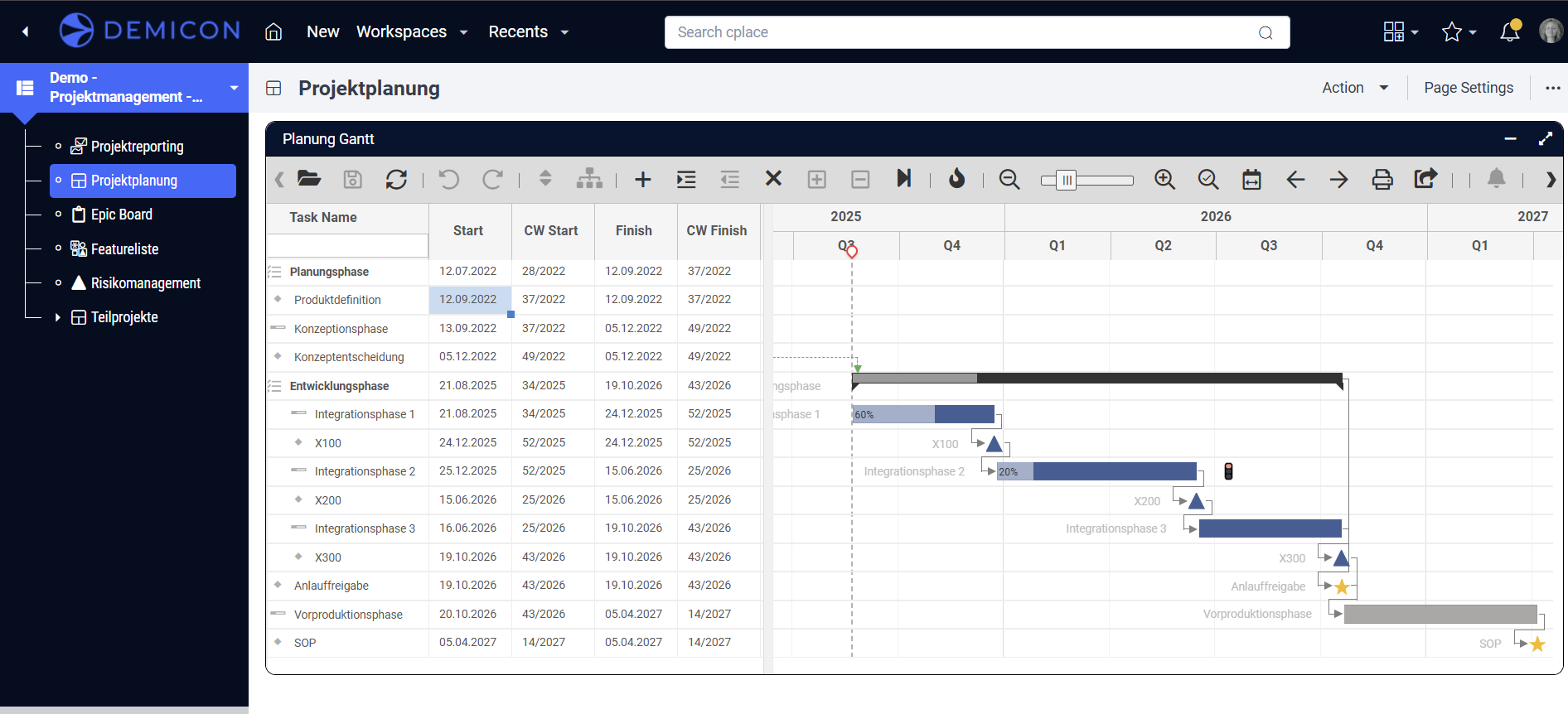Open Page Settings
This screenshot has height=714, width=1568.
(1469, 88)
